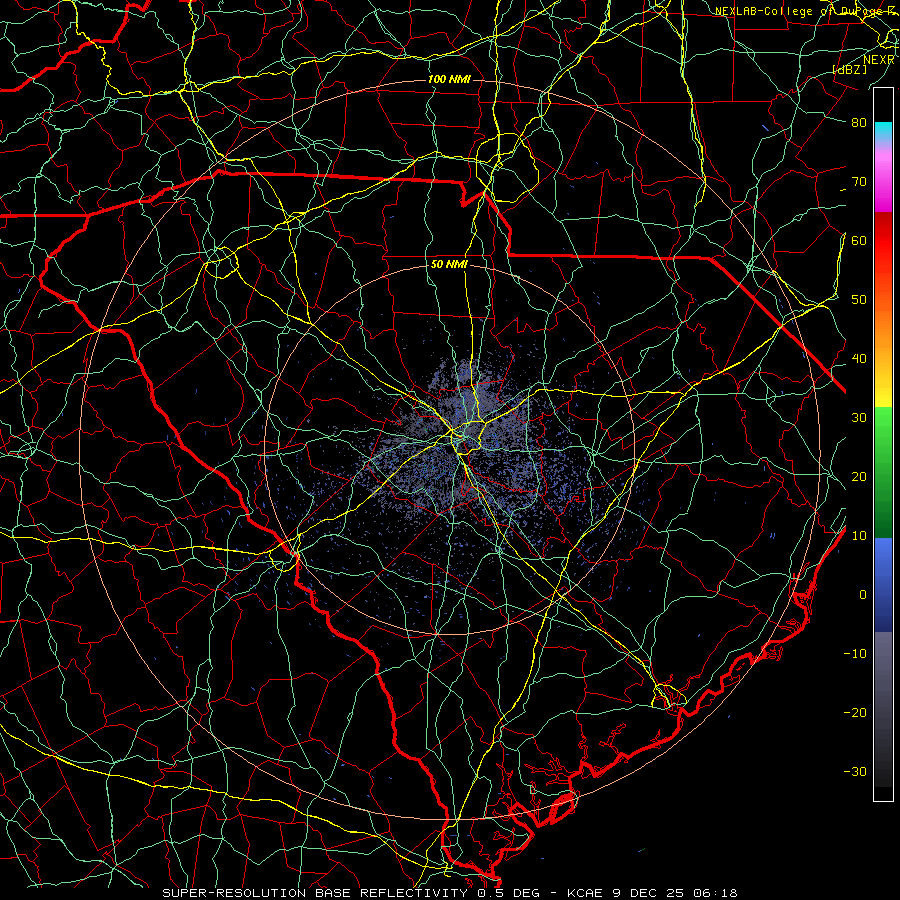Click the "SUPER-RESOLUTION BASE REFLECTIVITY" caption text
This screenshot has height=900, width=900.
[x=315, y=893]
